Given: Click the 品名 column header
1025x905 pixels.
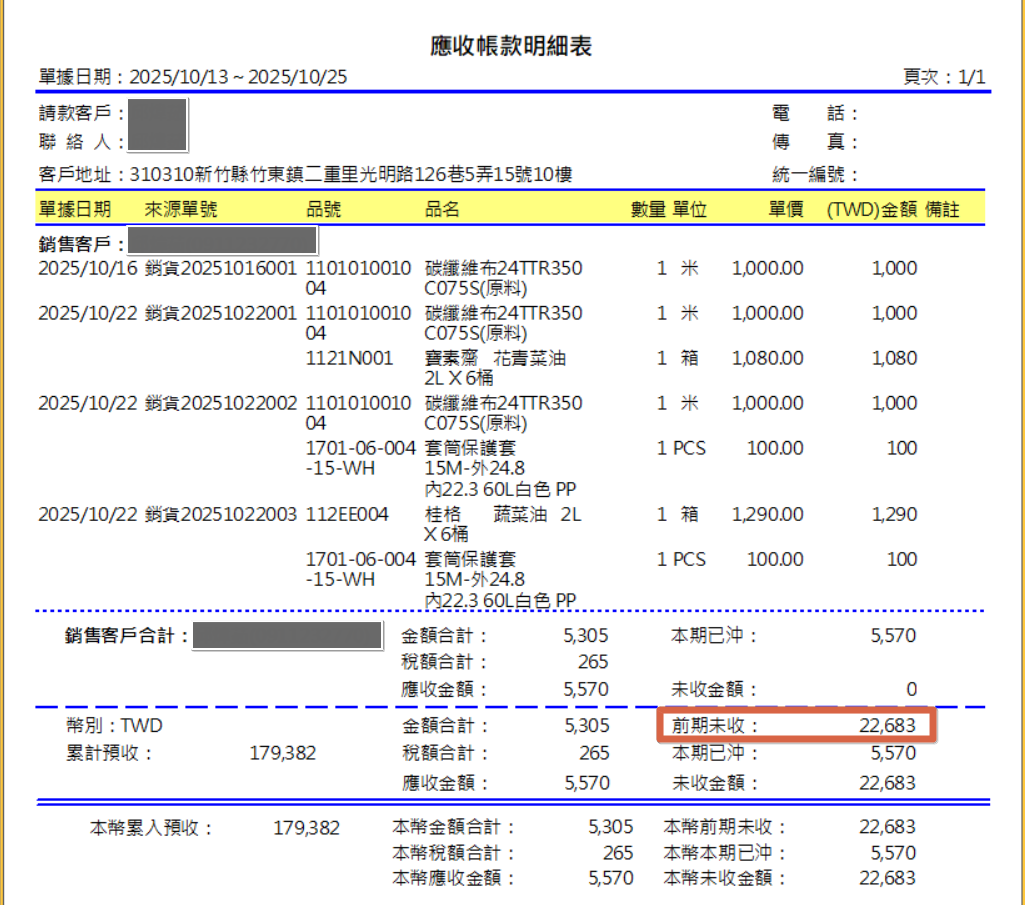Looking at the screenshot, I should point(442,209).
